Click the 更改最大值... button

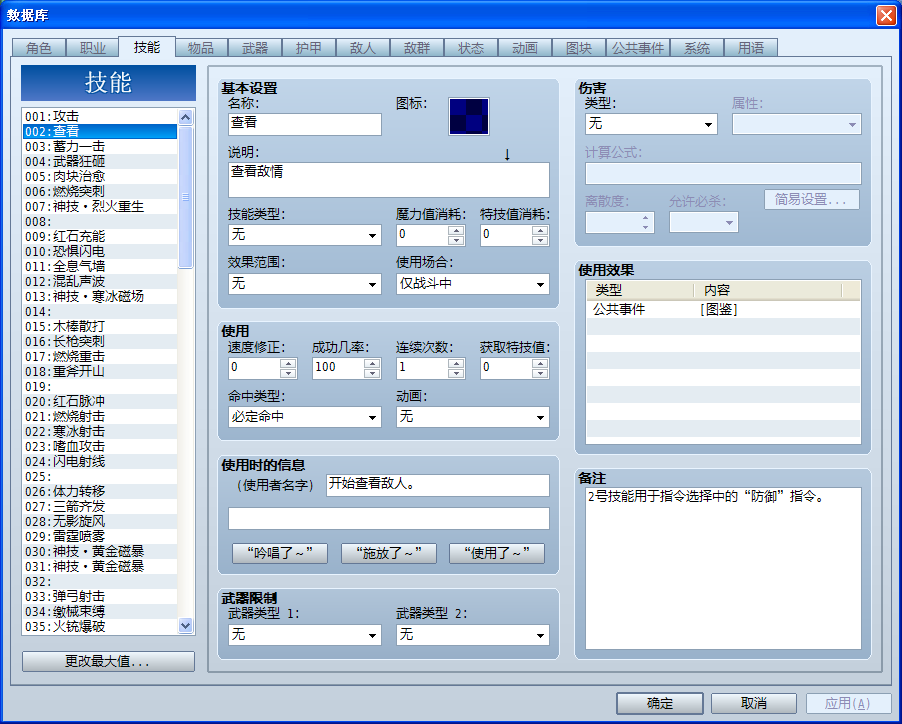pos(108,661)
